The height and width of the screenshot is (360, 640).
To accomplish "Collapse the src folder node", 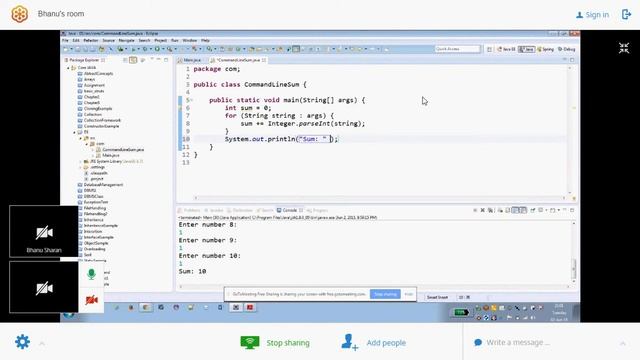I will [81, 138].
